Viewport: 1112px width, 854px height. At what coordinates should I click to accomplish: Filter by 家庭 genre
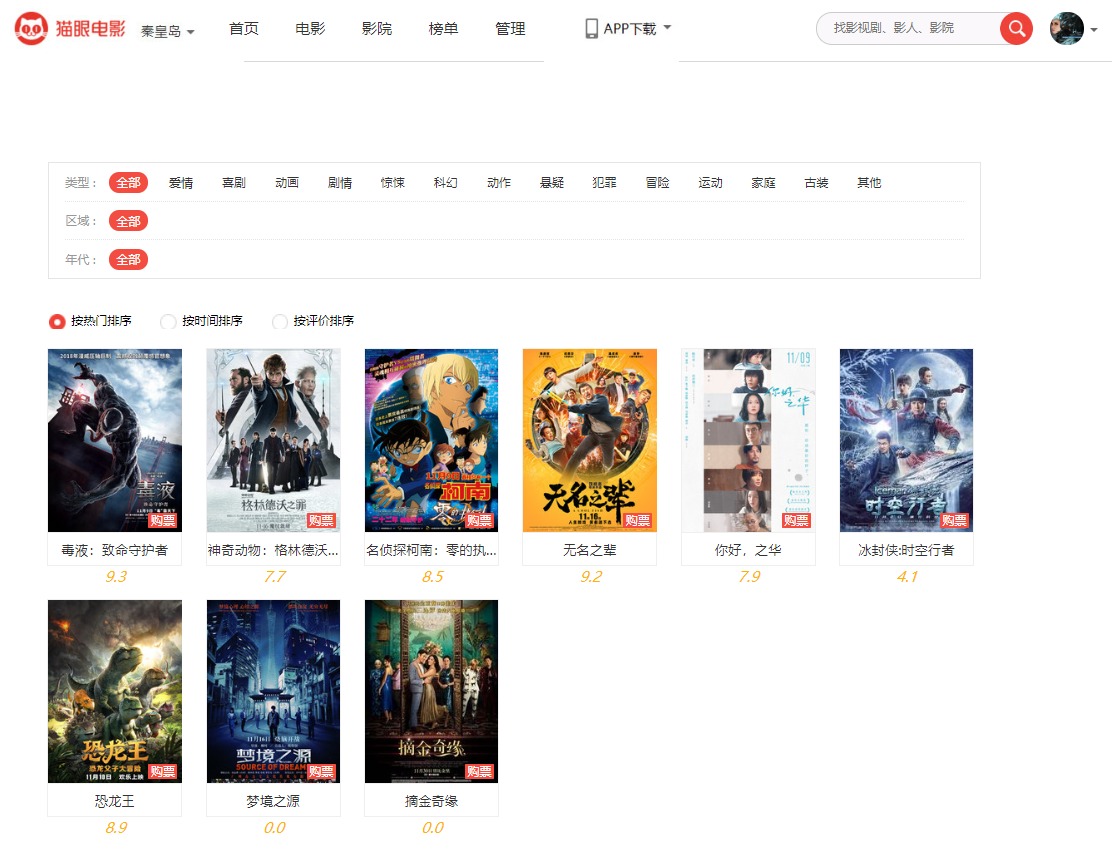(763, 183)
